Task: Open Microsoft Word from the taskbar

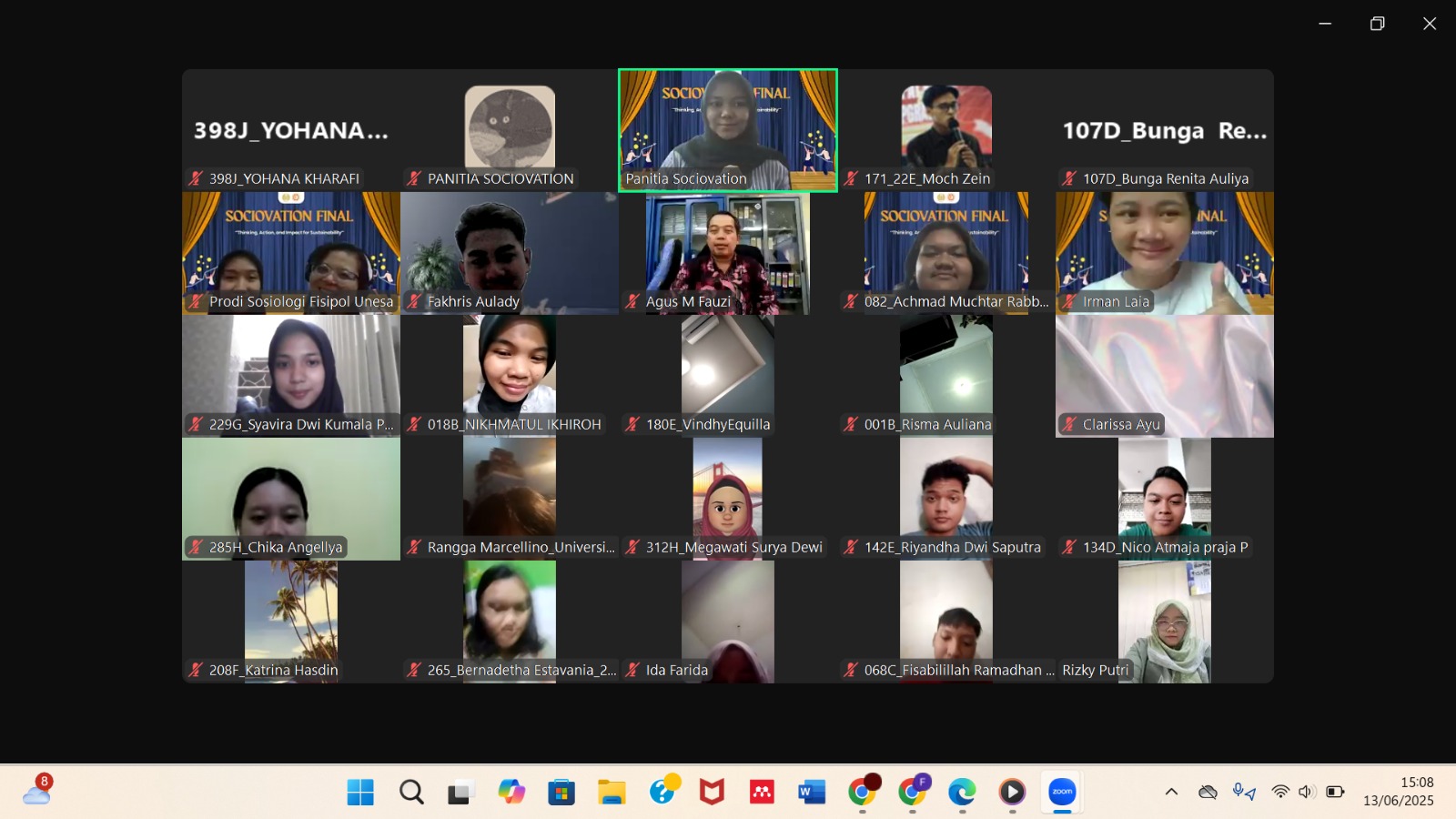Action: click(812, 792)
